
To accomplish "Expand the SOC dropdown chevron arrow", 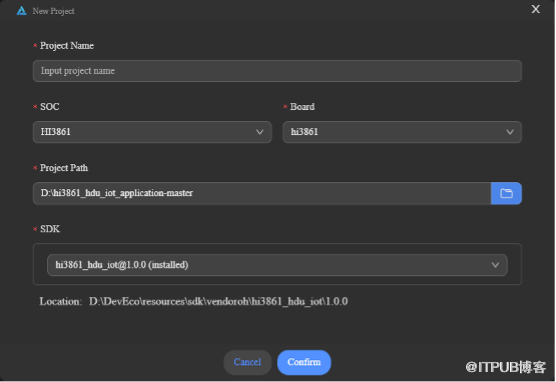I will (x=260, y=132).
